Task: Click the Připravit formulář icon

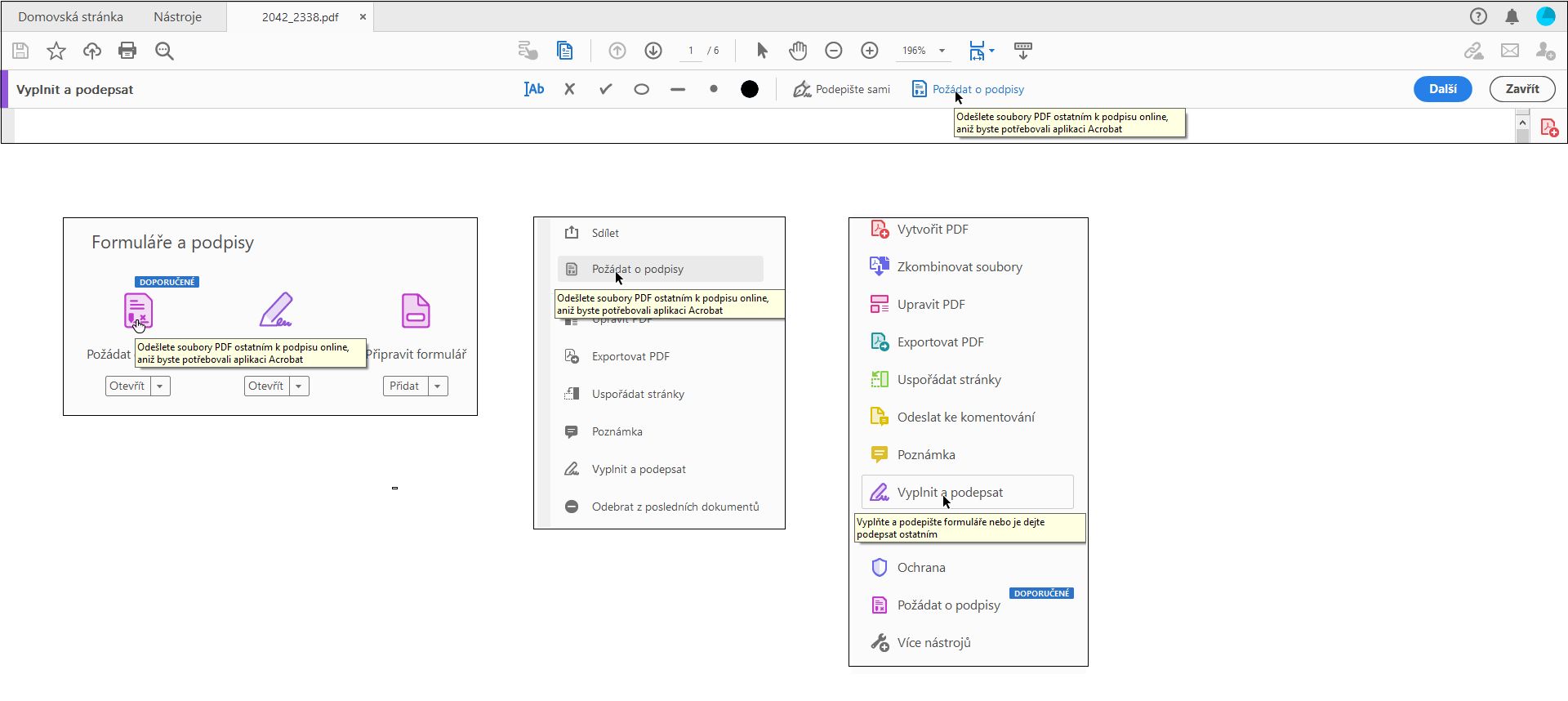Action: (416, 310)
